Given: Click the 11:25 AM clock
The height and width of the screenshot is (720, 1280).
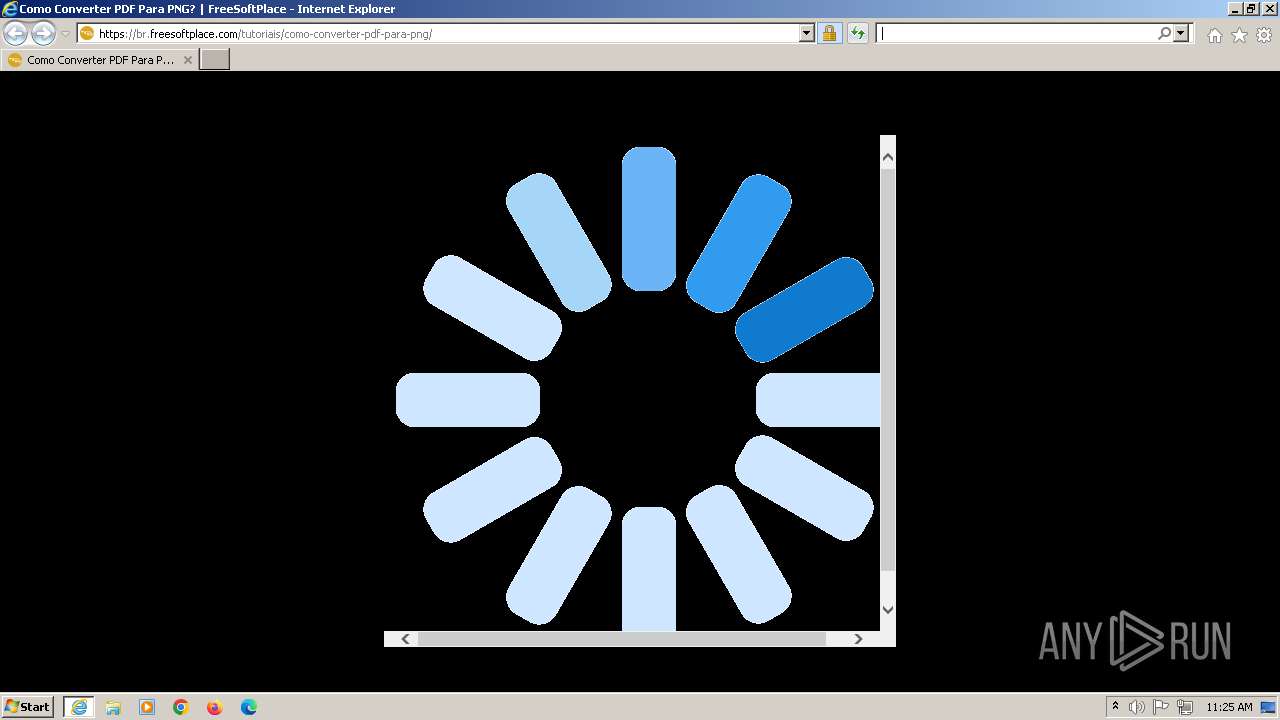Looking at the screenshot, I should pyautogui.click(x=1229, y=707).
